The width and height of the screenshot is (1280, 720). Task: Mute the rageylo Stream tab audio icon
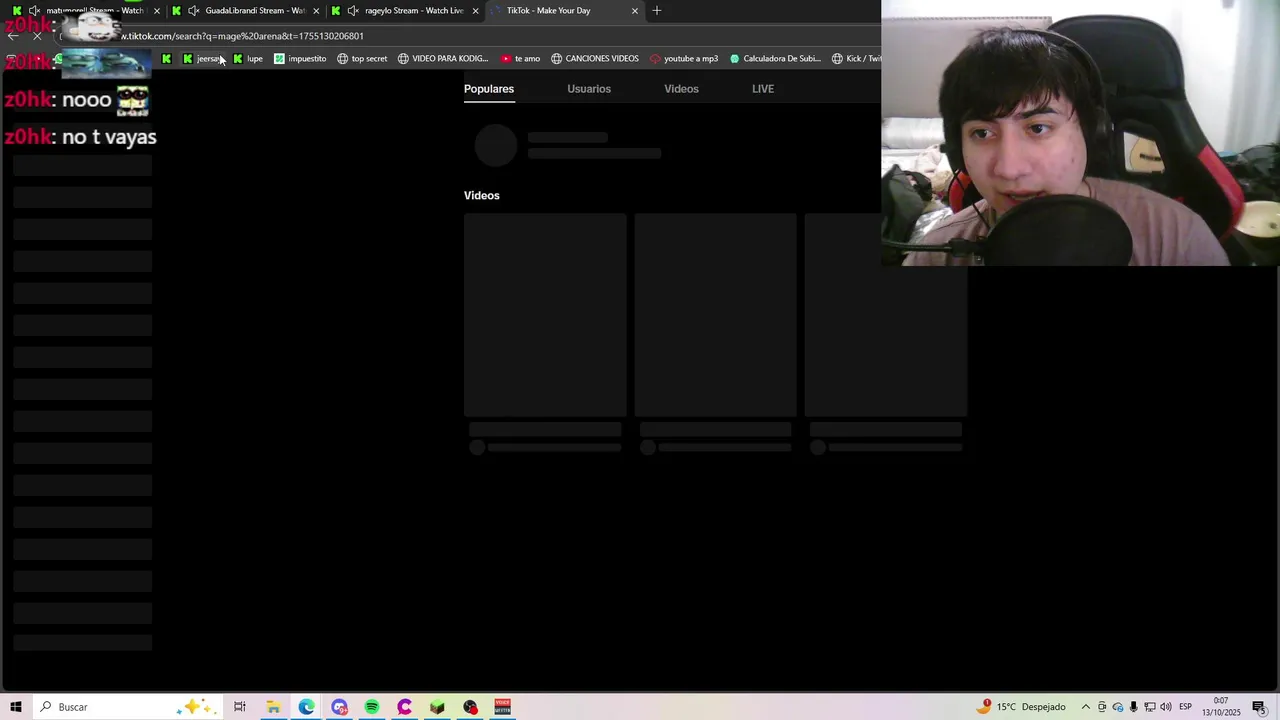tap(353, 11)
